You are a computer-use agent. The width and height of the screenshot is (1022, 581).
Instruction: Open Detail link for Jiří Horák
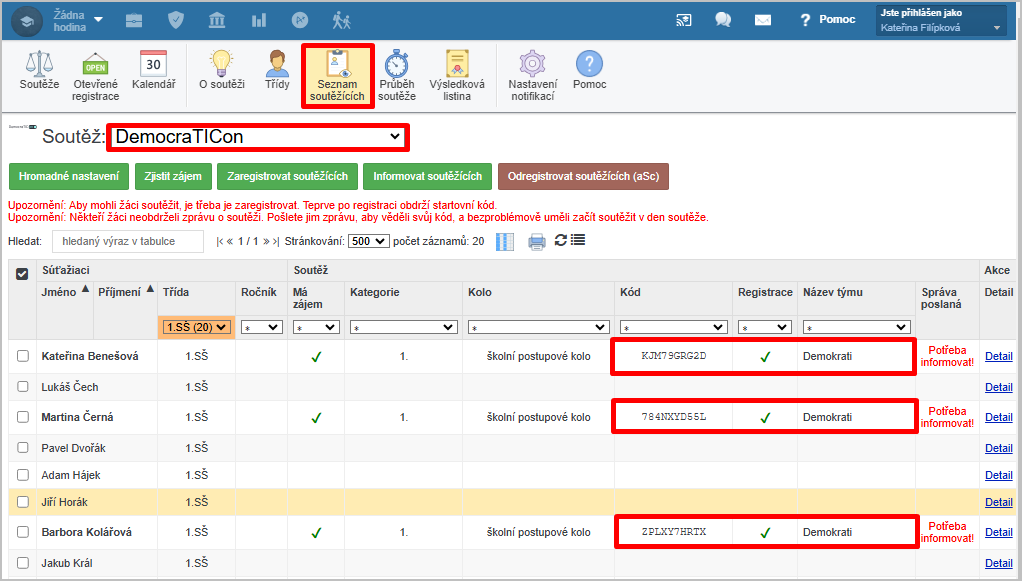click(999, 502)
